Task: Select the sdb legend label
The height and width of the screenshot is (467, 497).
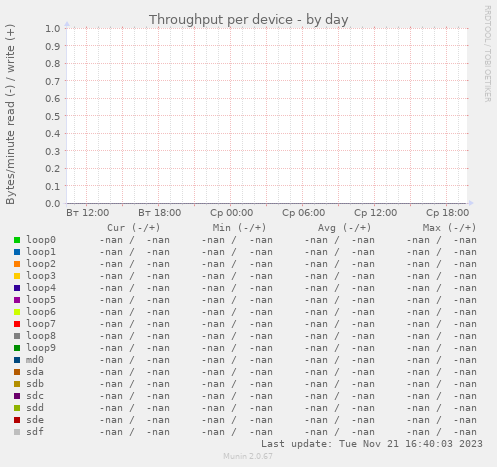Action: pyautogui.click(x=35, y=384)
